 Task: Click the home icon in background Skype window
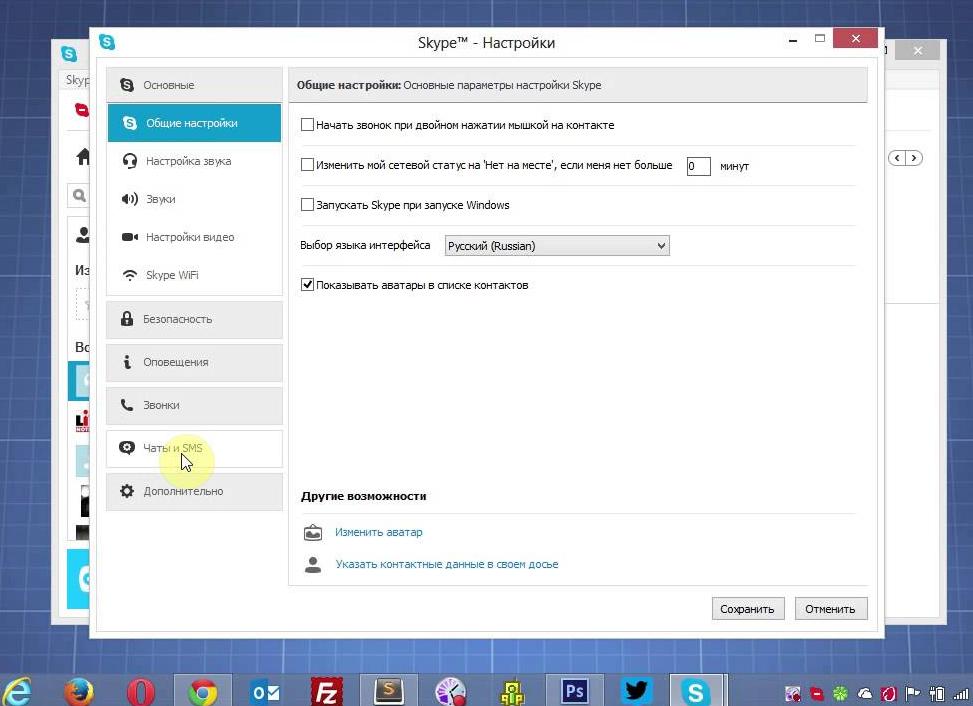point(83,156)
